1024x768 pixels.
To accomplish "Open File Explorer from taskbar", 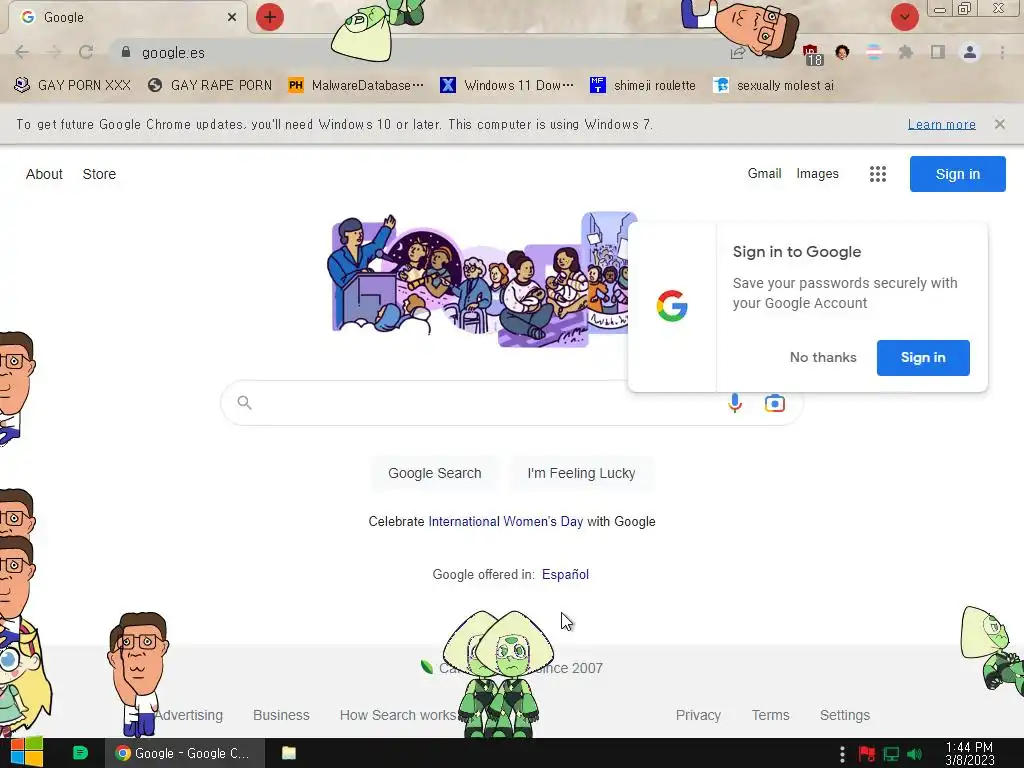I will click(289, 753).
